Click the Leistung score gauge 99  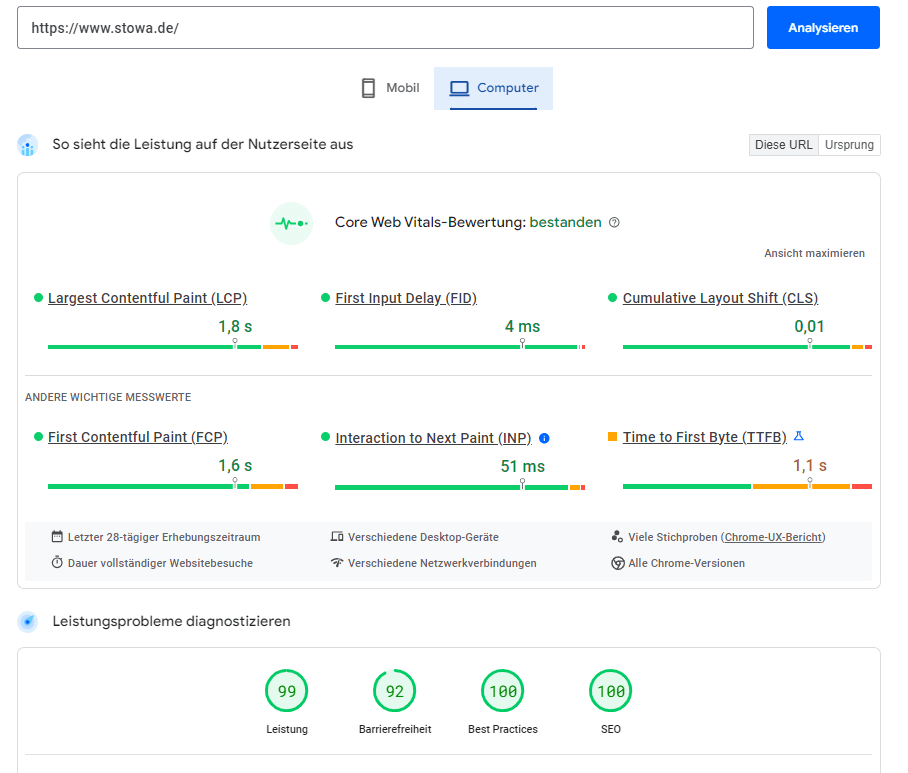click(x=287, y=691)
